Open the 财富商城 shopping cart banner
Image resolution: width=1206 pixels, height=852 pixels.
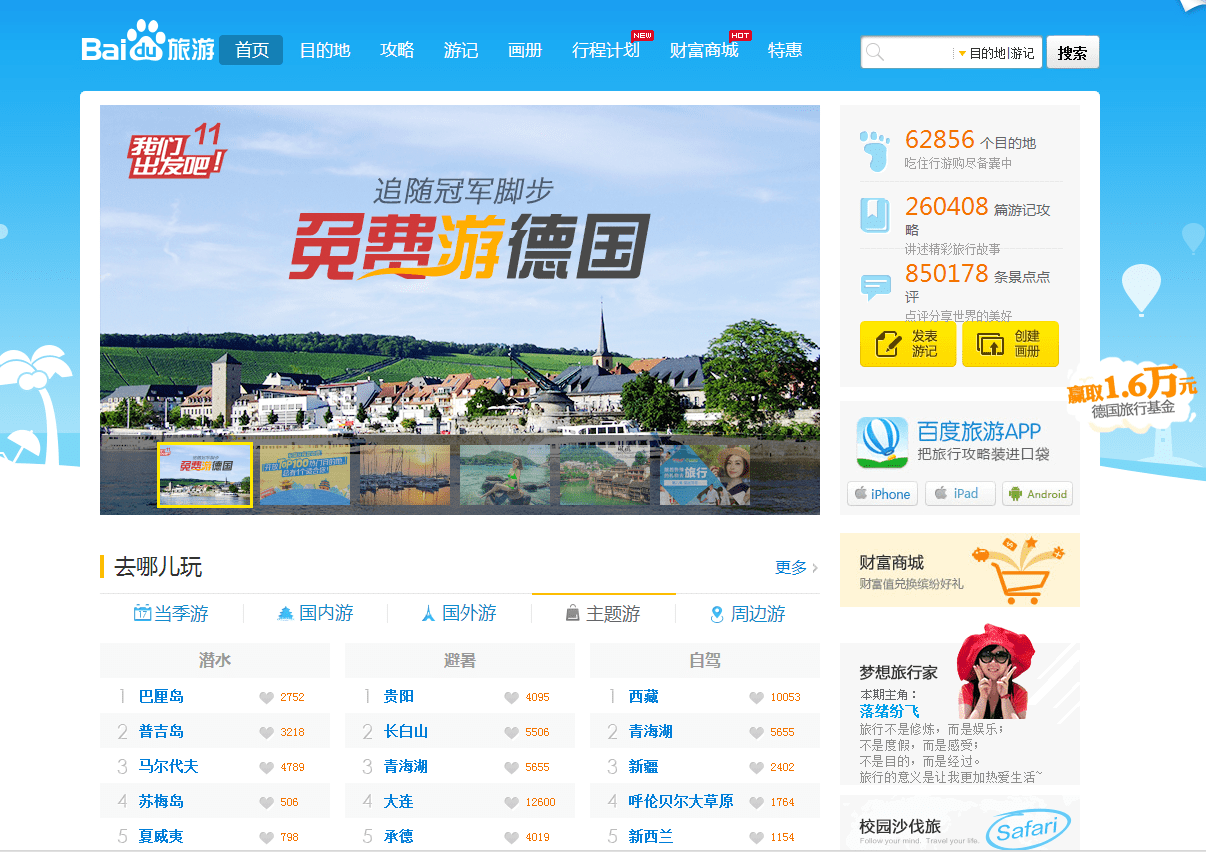(x=960, y=570)
